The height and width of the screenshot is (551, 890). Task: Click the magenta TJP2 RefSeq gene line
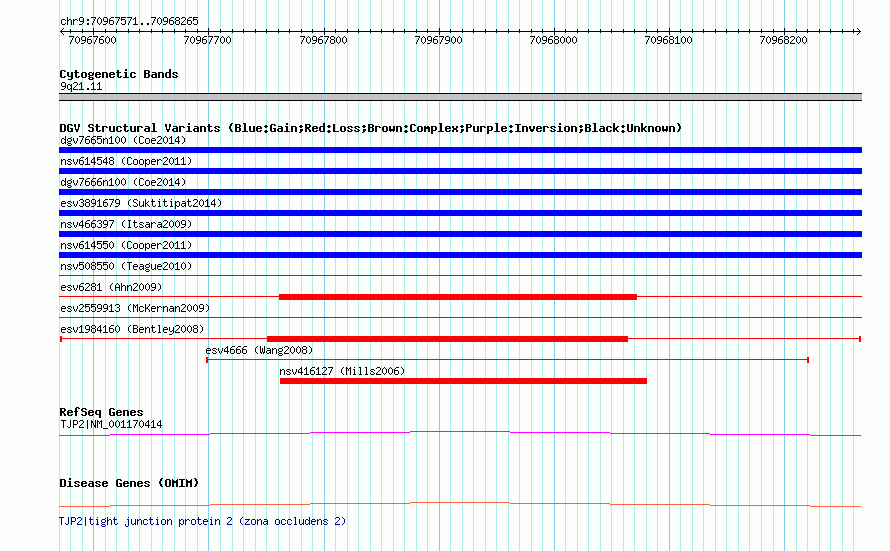tap(460, 434)
